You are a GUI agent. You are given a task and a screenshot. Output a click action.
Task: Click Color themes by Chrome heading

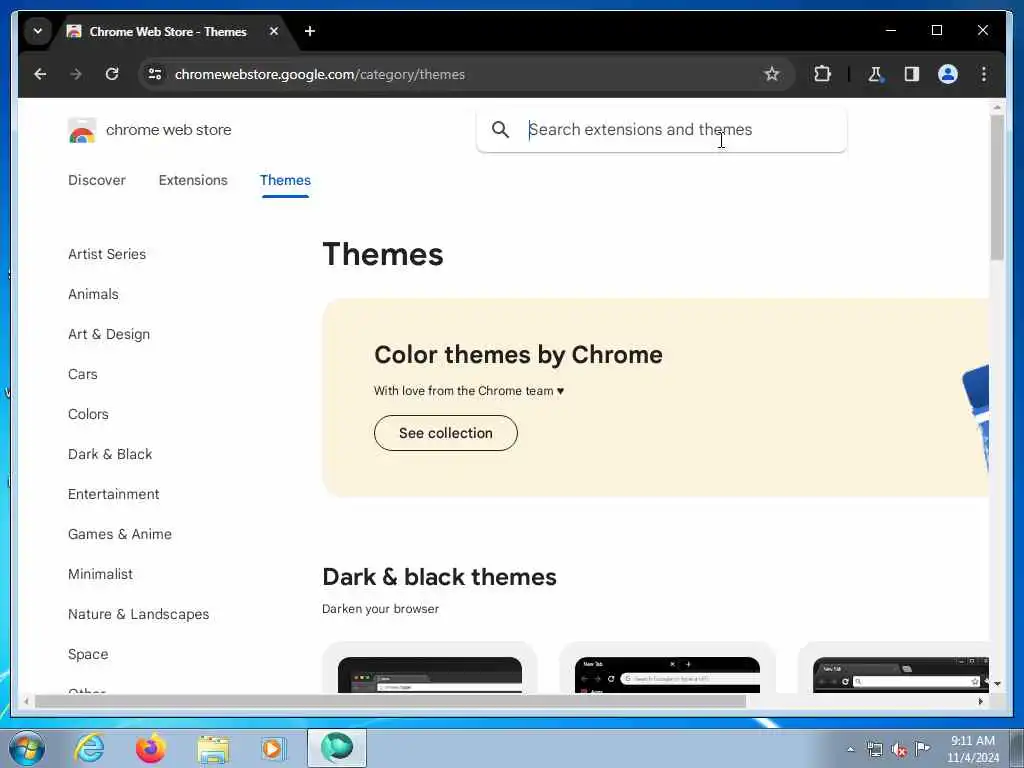(x=519, y=355)
